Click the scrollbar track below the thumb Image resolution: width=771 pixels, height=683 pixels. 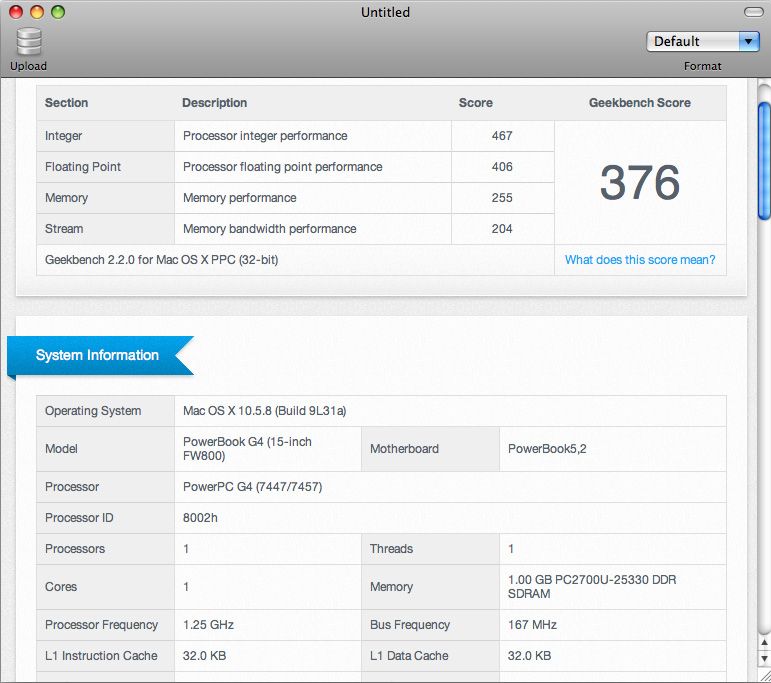coord(763,450)
